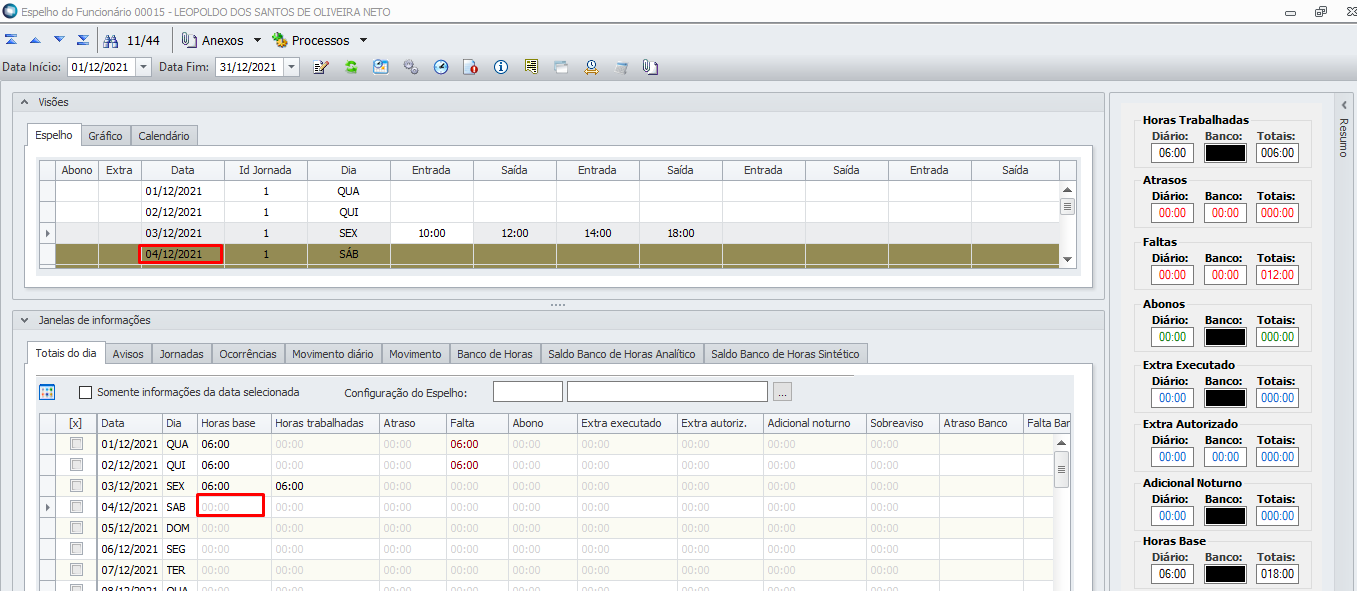Click Horas Base Banco black box
This screenshot has width=1357, height=591.
pyautogui.click(x=1225, y=574)
